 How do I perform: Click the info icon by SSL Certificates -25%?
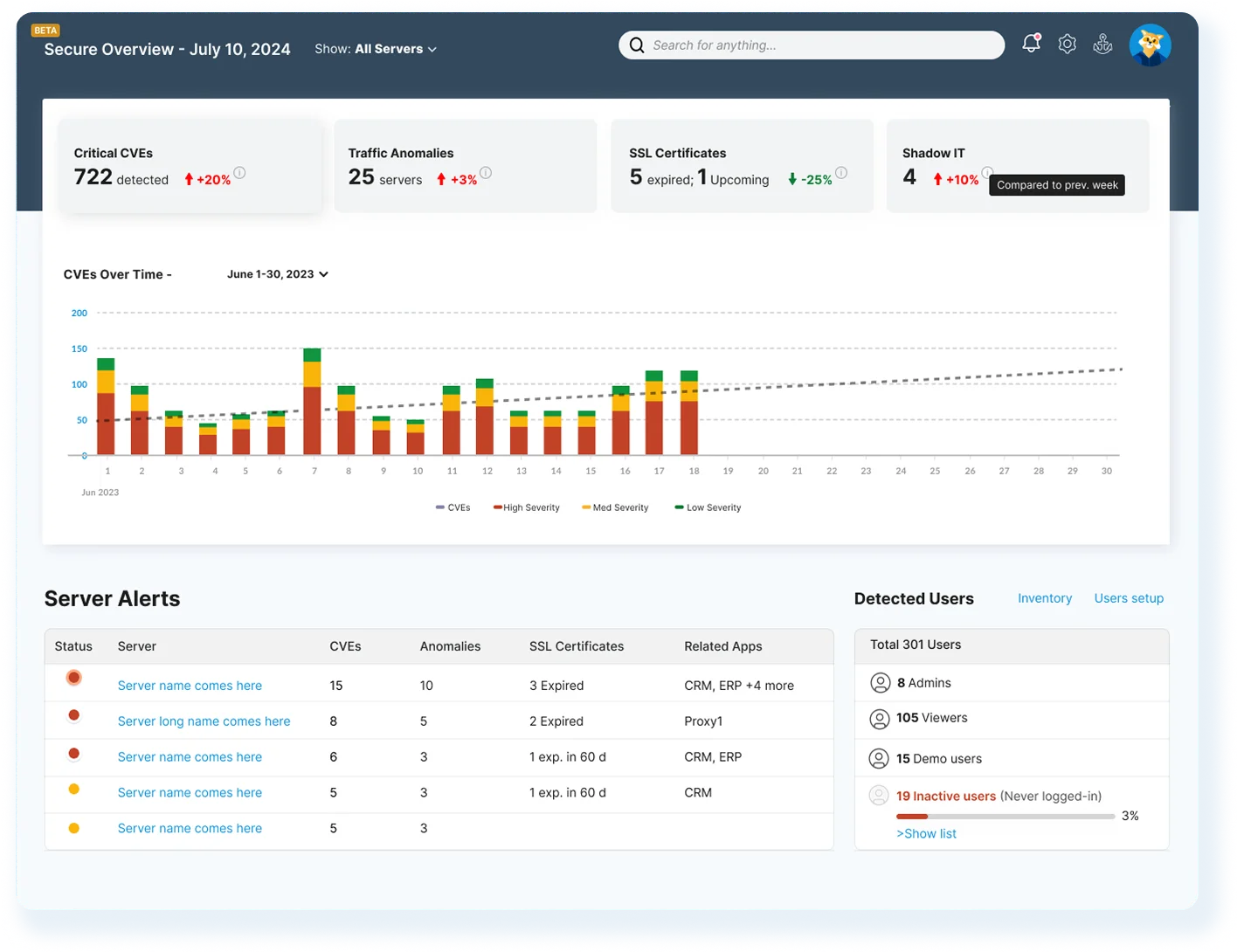click(x=841, y=173)
